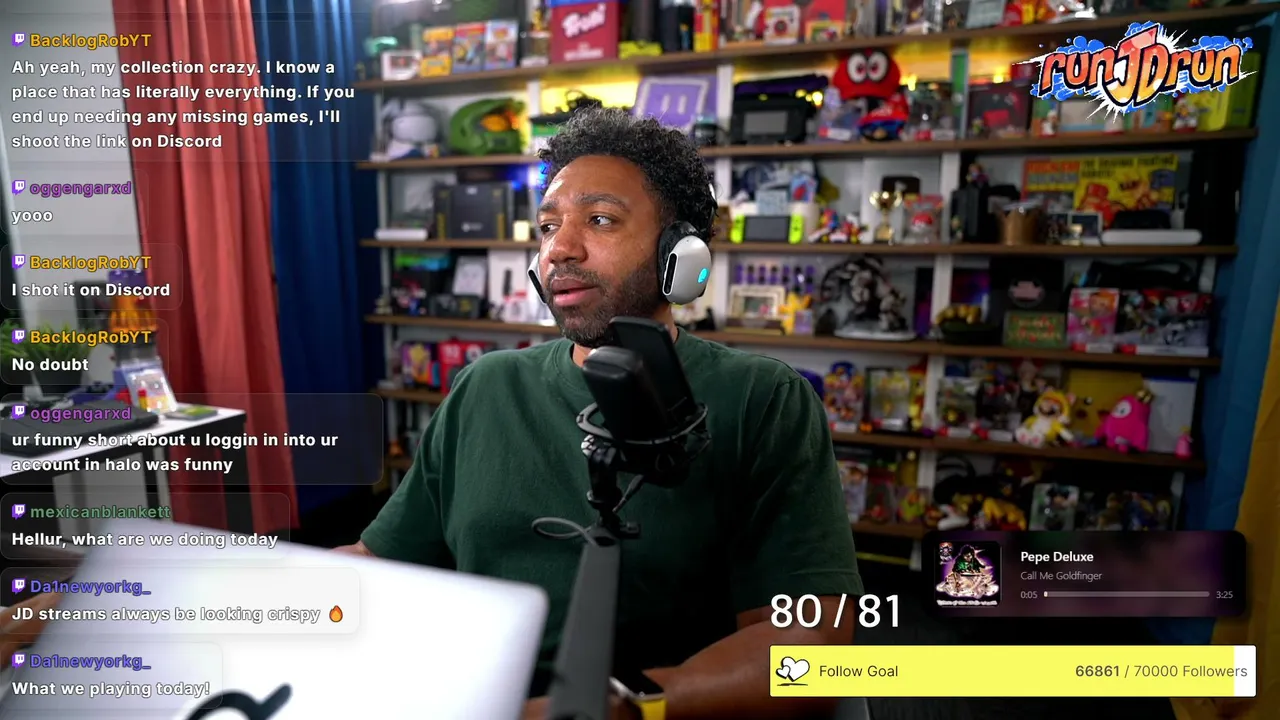Open BacklogRobYT's name above 'I shot it on Discord'

(x=91, y=263)
